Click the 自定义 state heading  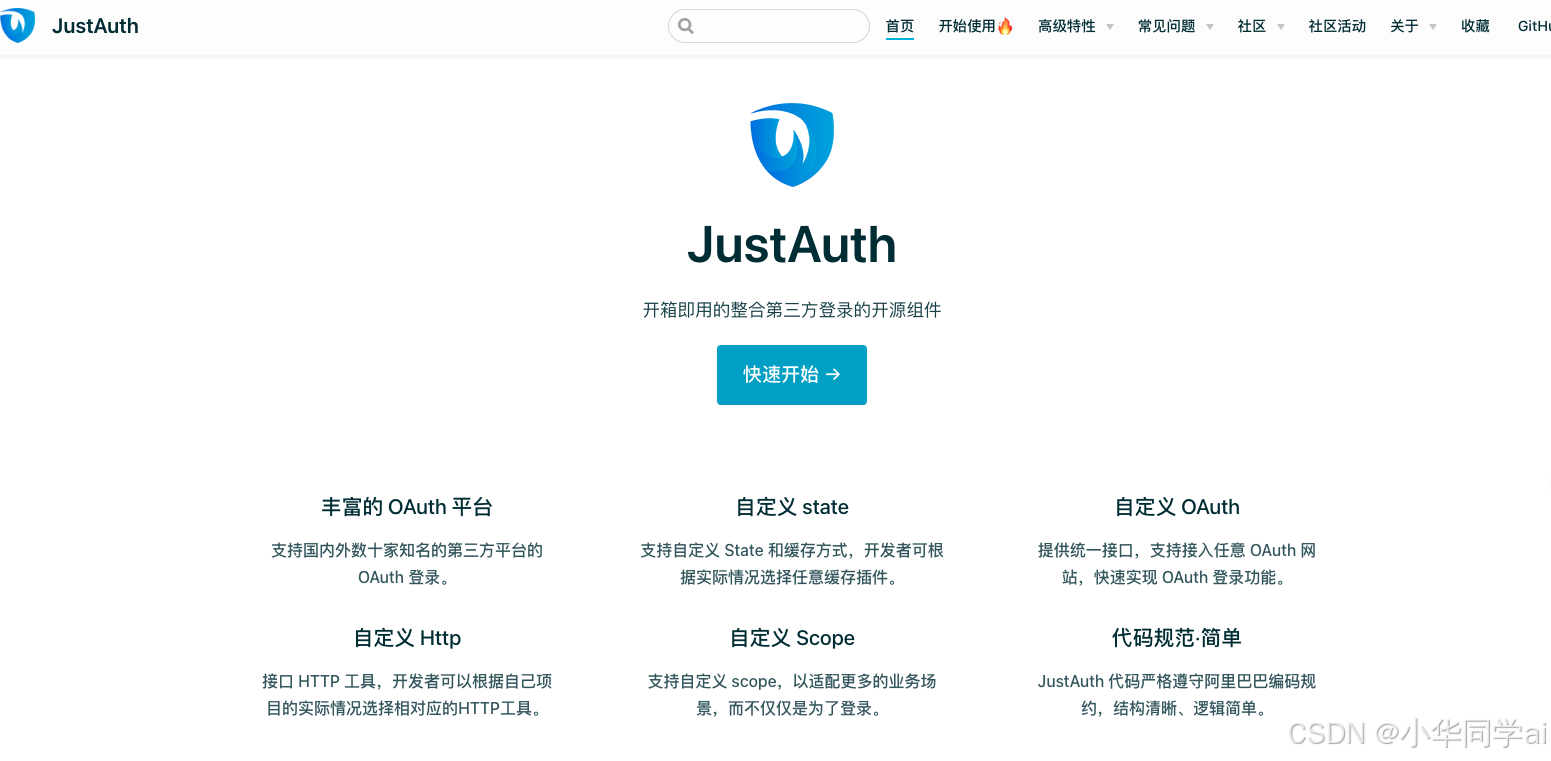[x=792, y=507]
